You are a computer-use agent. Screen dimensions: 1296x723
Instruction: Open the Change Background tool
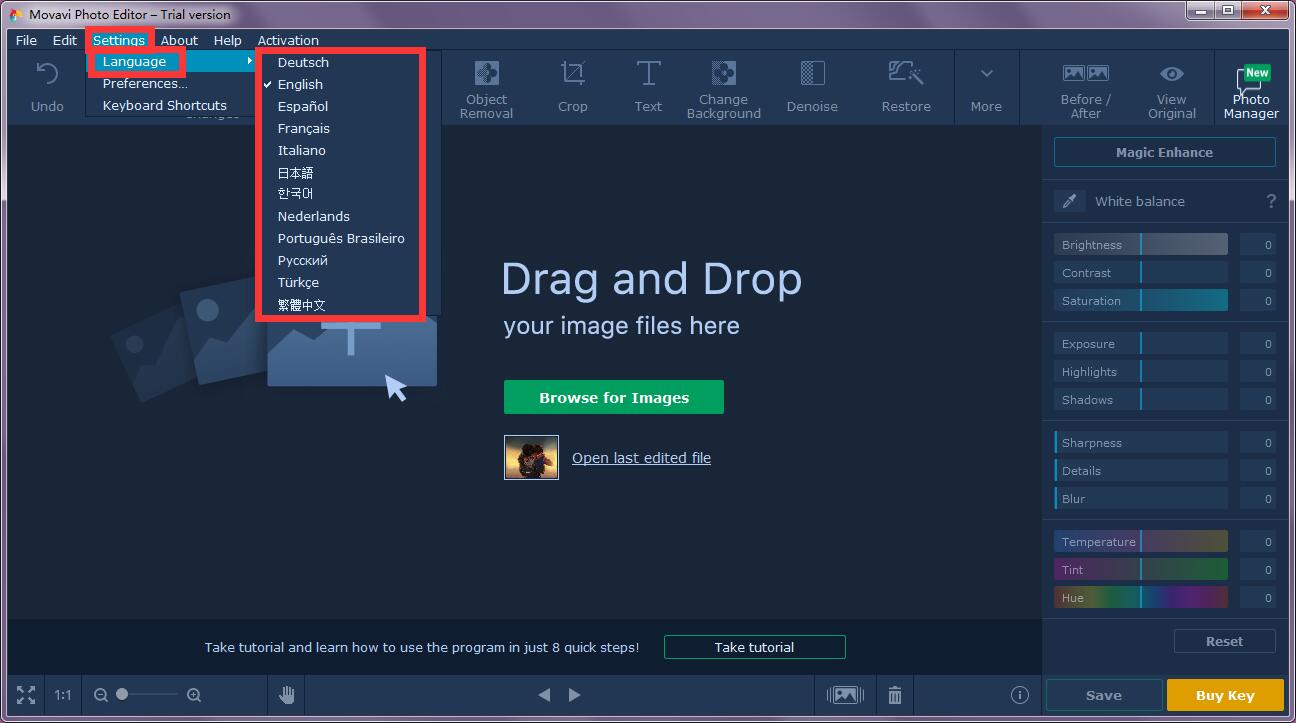(x=724, y=89)
